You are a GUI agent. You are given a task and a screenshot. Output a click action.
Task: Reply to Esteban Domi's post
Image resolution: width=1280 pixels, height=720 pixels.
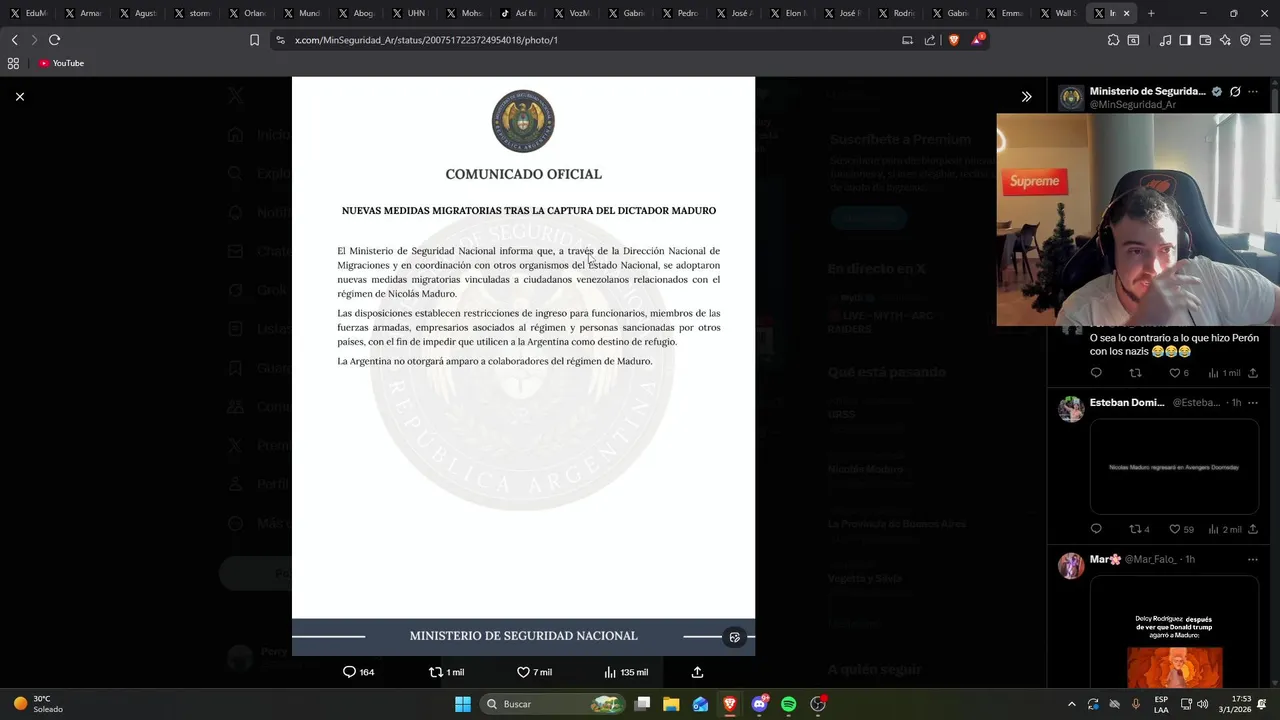pyautogui.click(x=1096, y=529)
